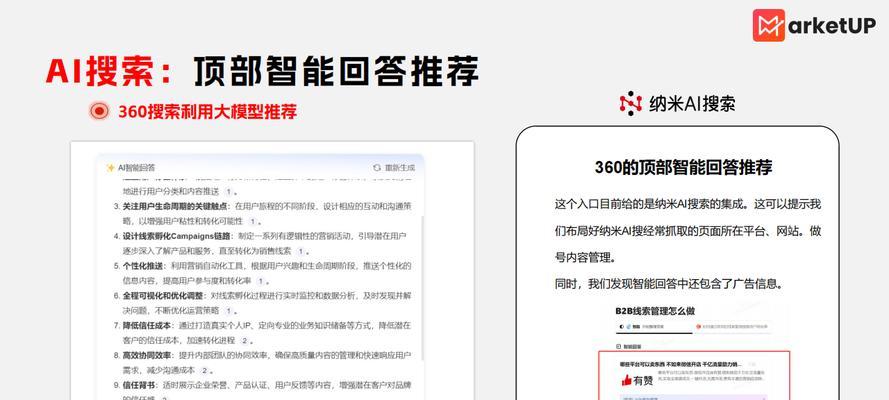Click the 纳米AI搜索 label text
Viewport: 889px width, 400px height.
click(692, 104)
